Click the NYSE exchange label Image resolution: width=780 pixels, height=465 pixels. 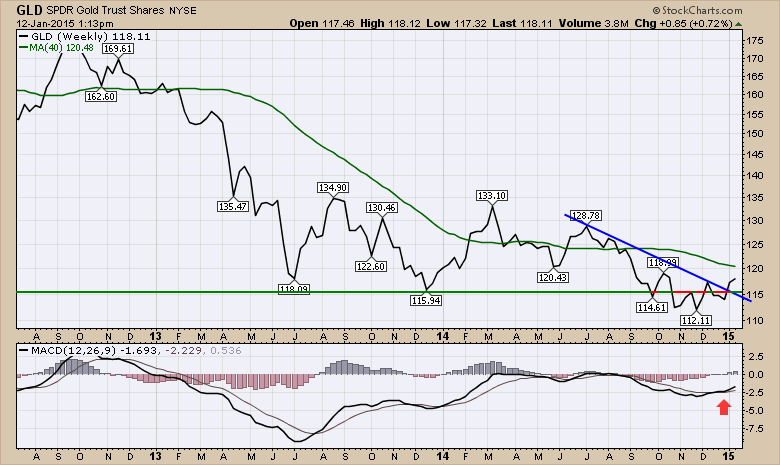point(184,10)
